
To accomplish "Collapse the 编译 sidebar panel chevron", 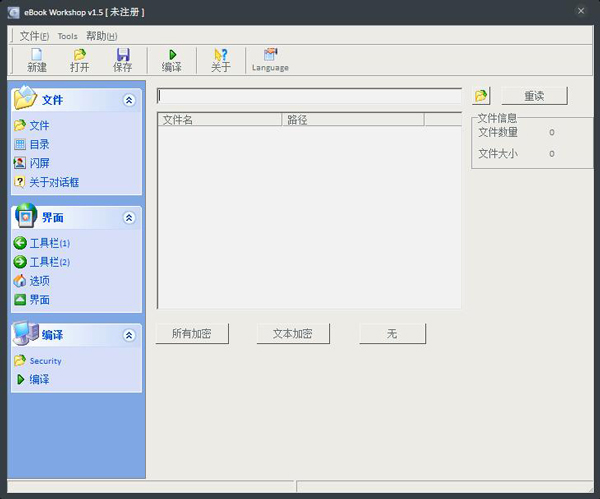I will pos(129,335).
